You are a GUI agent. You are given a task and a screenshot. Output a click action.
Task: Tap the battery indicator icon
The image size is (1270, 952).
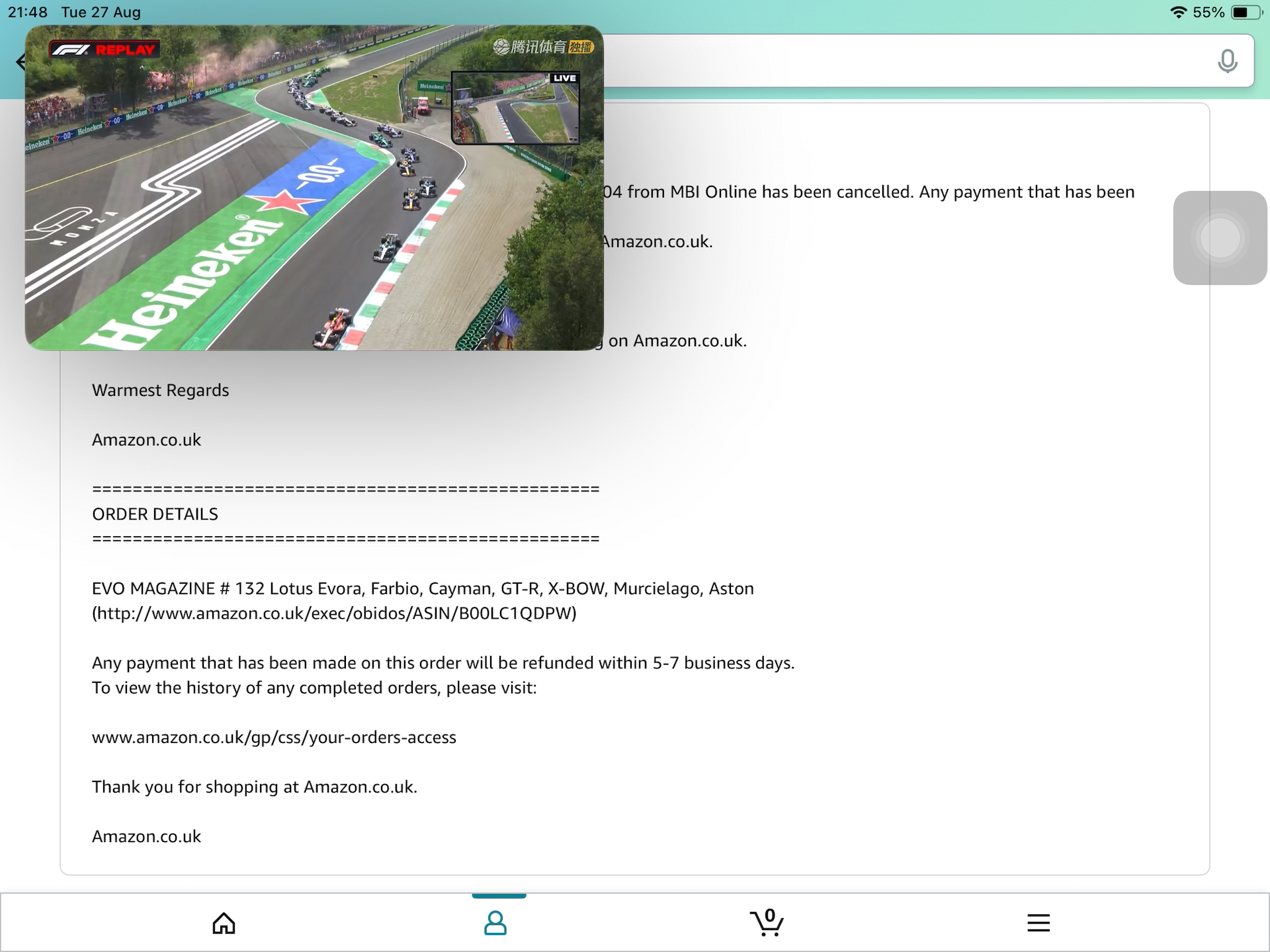click(1246, 12)
